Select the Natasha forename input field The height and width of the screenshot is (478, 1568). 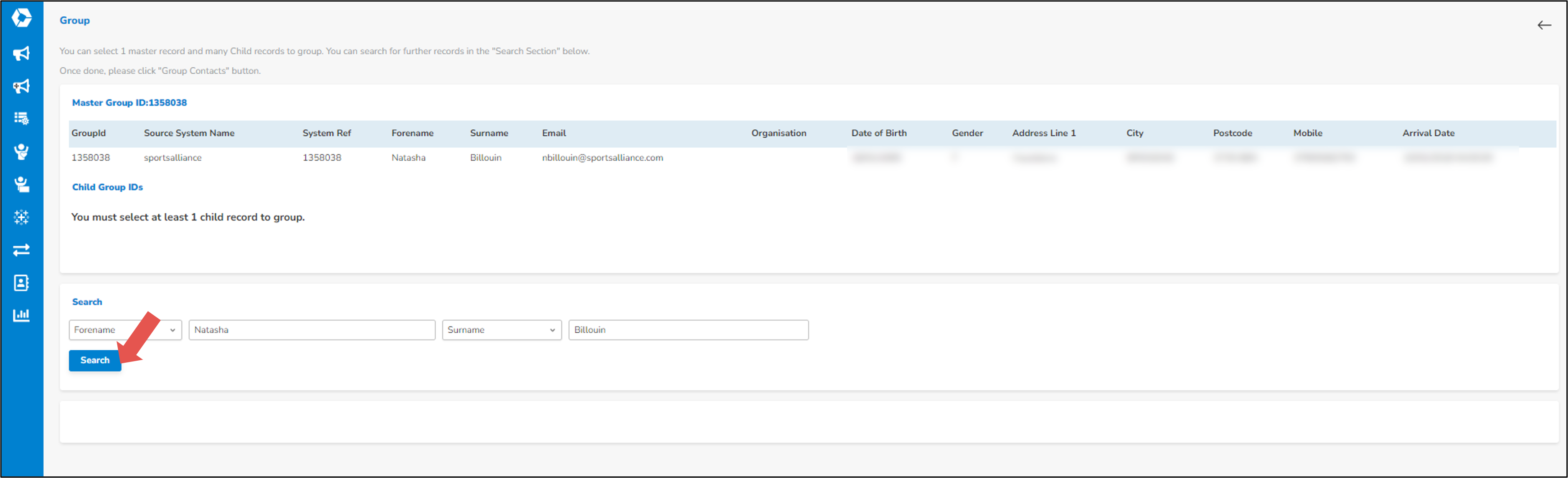tap(312, 330)
